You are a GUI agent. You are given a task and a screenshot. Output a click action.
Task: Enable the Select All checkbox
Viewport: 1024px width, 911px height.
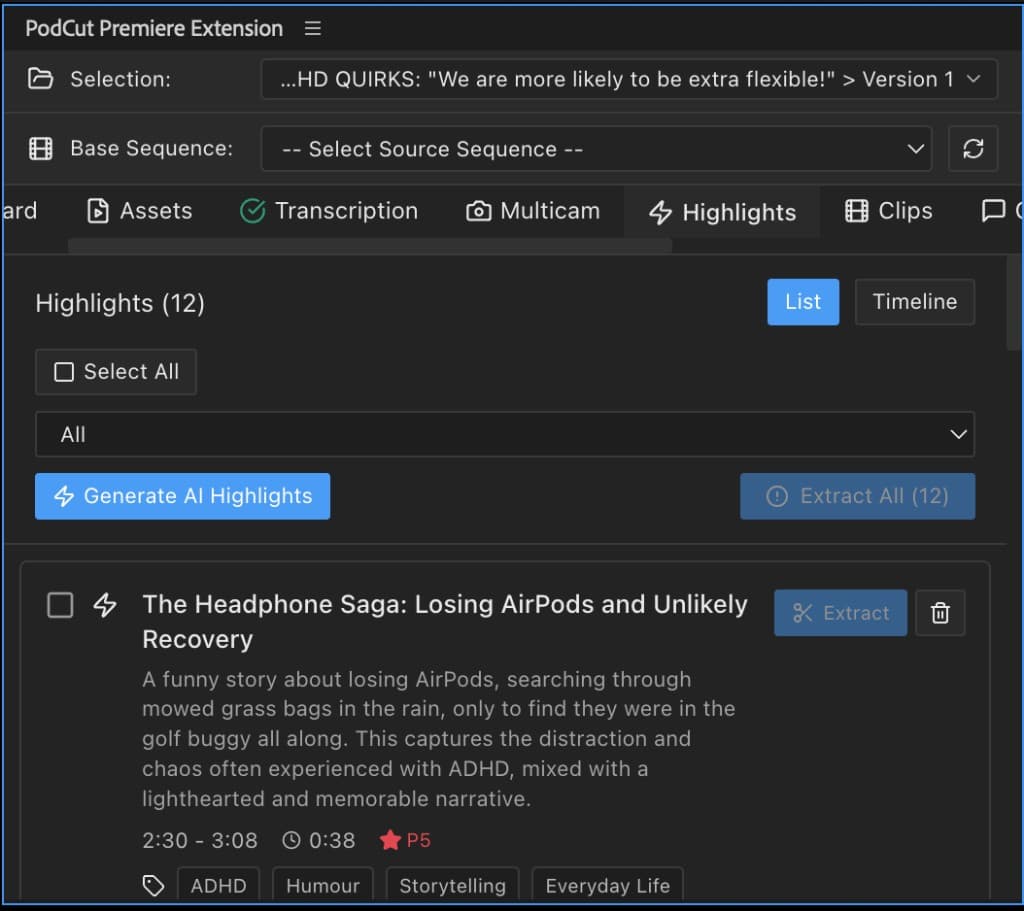63,371
